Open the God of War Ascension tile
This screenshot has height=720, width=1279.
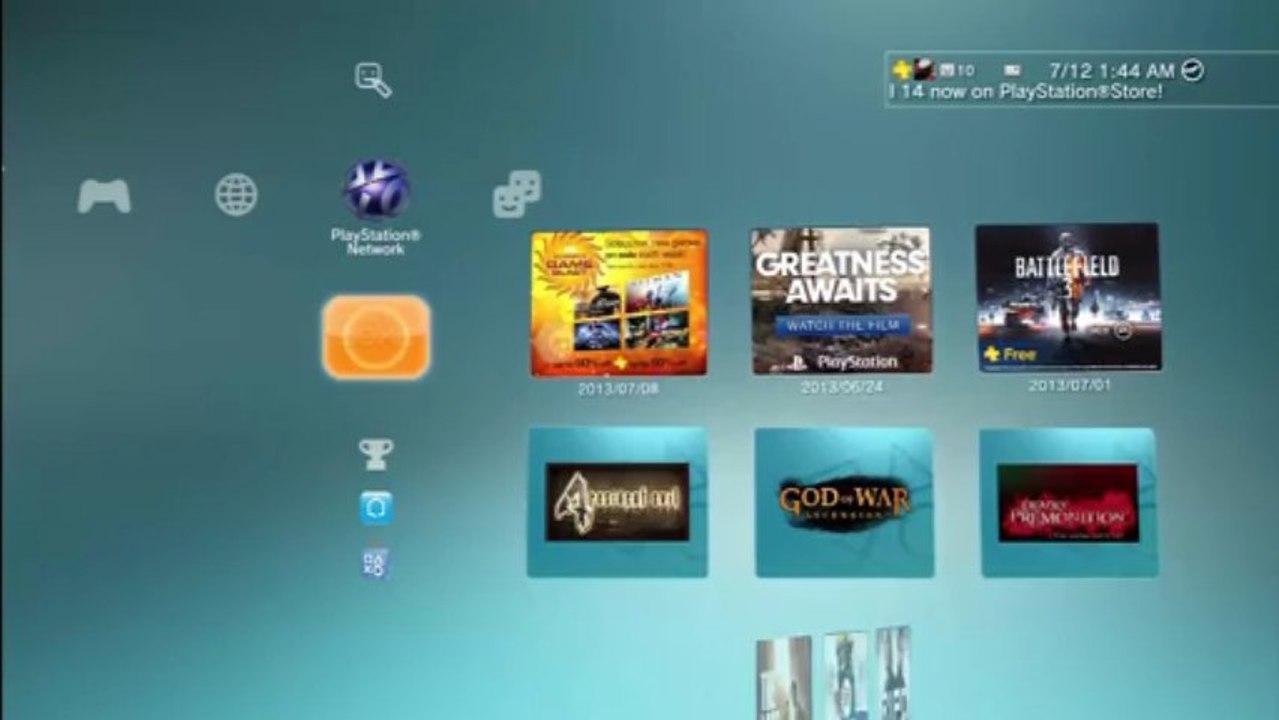(x=844, y=502)
